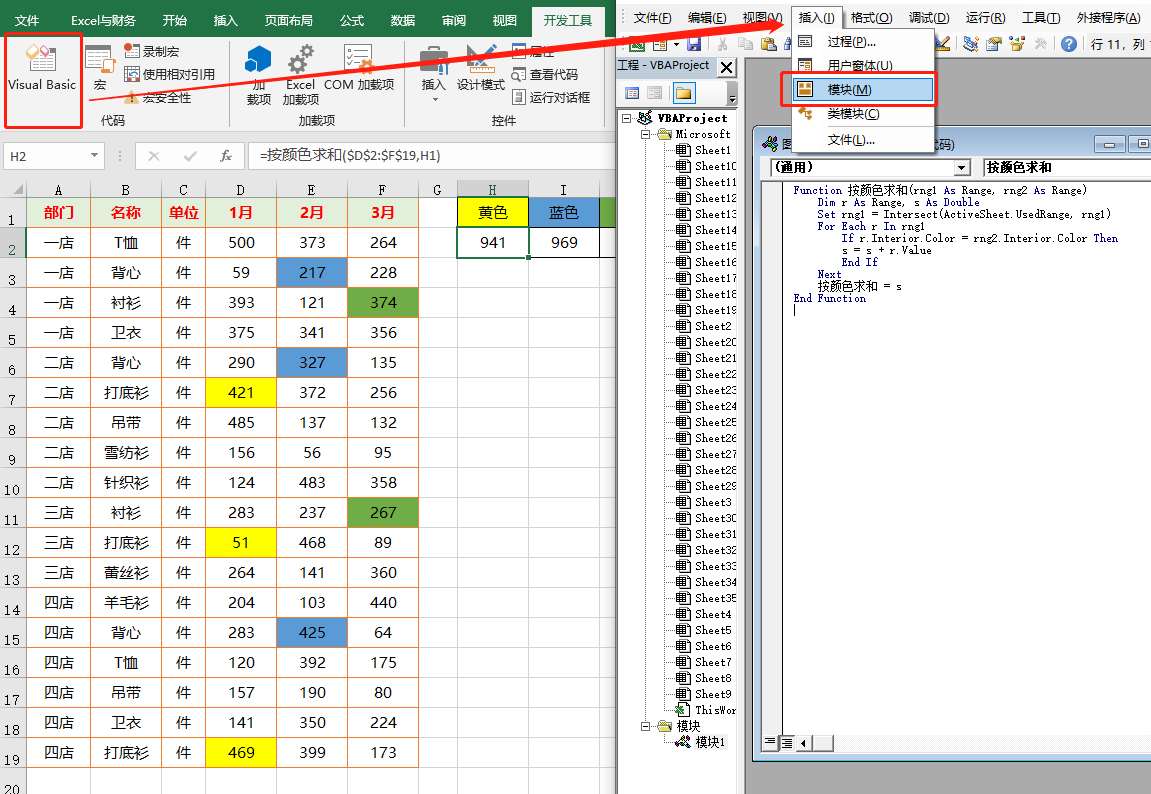The height and width of the screenshot is (794, 1151).
Task: Open the 按颜色求和 procedure combo box
Action: (x=1067, y=167)
